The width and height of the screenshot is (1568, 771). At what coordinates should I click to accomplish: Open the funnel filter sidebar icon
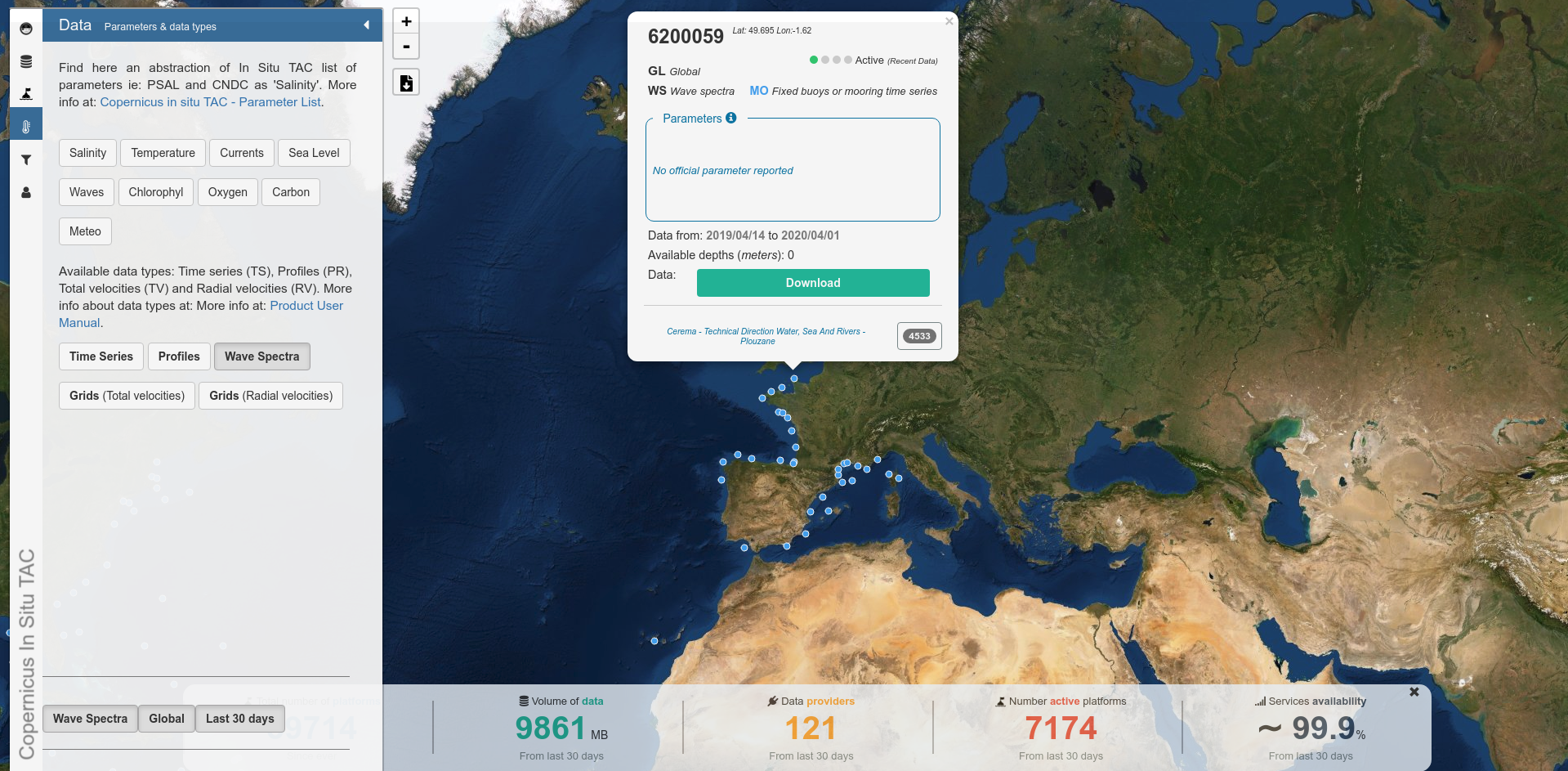click(26, 160)
